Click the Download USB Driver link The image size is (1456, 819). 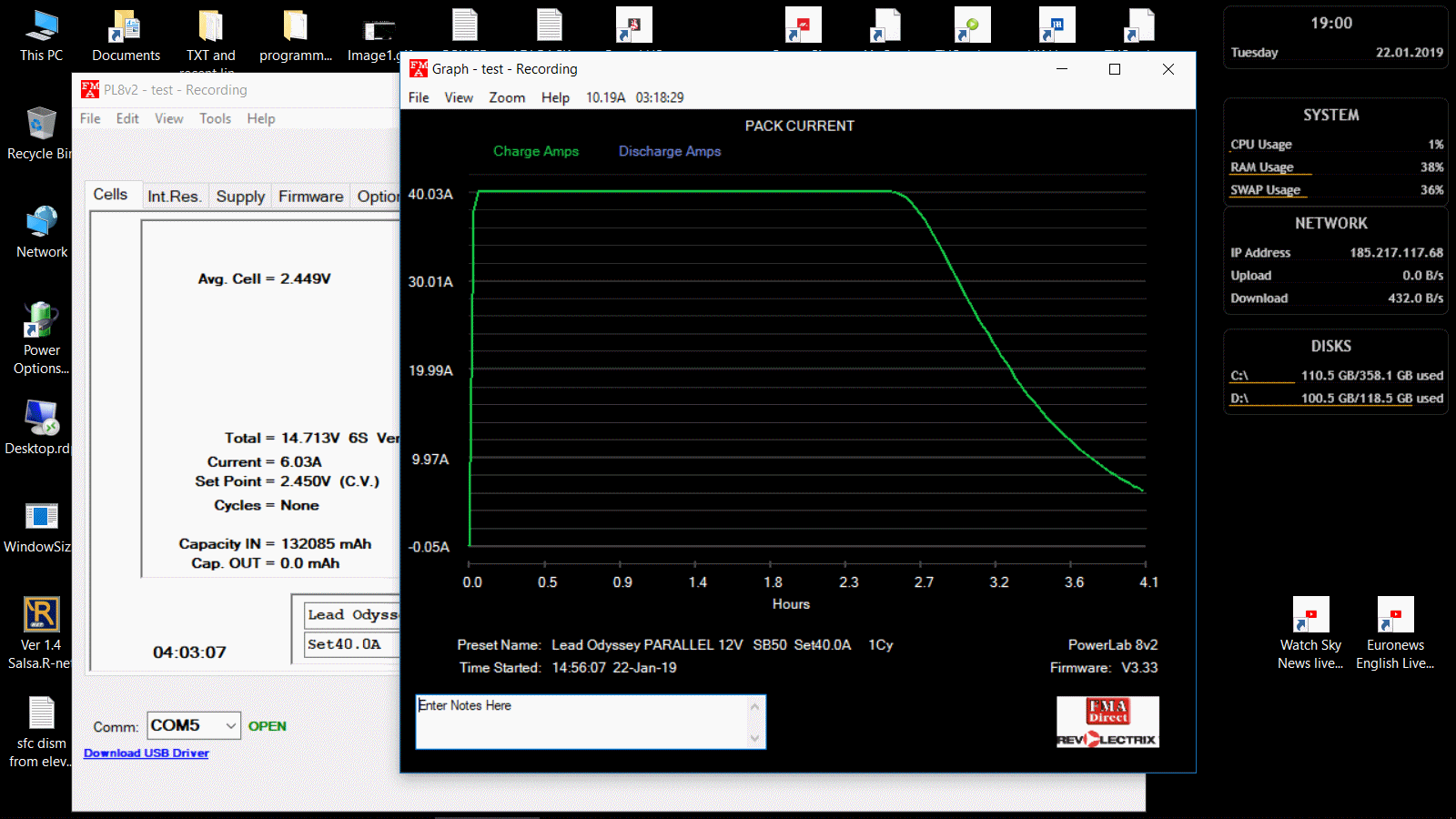tap(147, 753)
